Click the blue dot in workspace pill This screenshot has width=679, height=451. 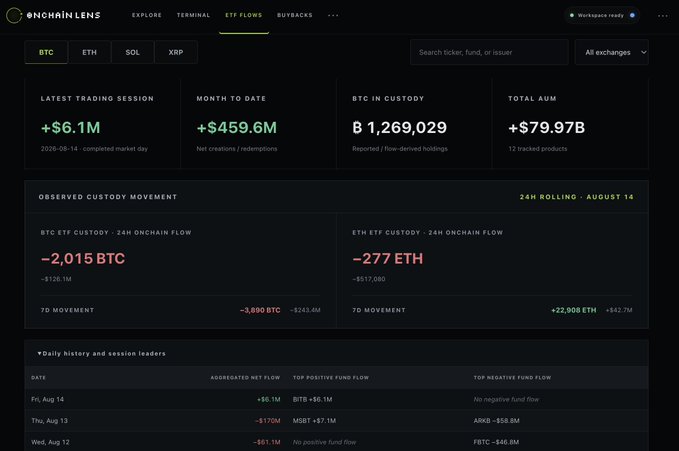pyautogui.click(x=632, y=15)
